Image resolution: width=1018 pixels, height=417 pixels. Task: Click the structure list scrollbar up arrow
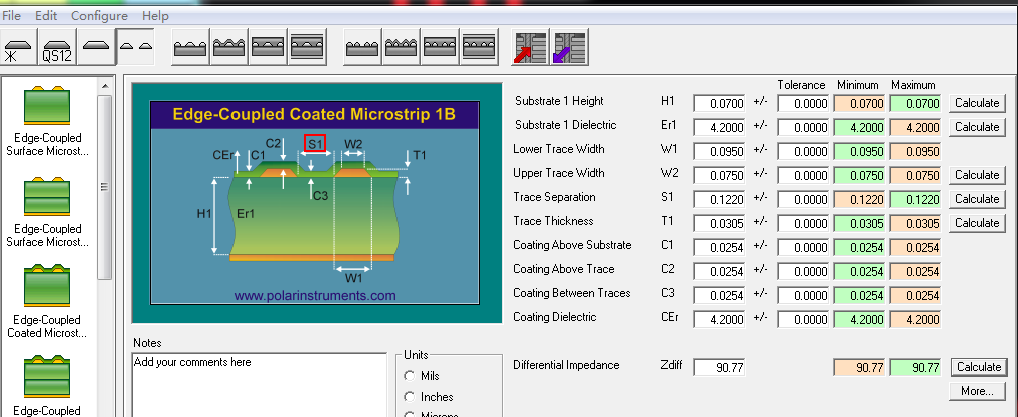tap(104, 88)
